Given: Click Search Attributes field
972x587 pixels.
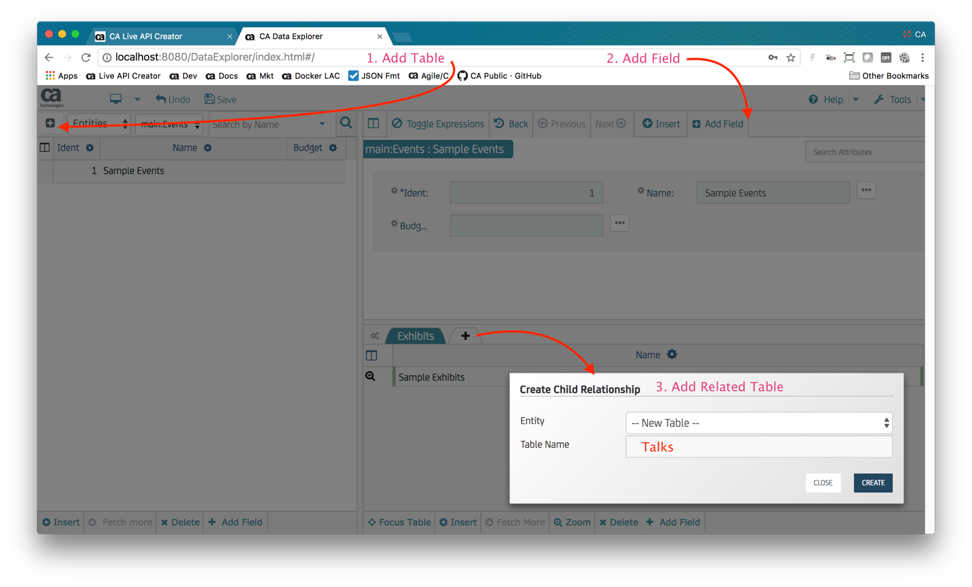Looking at the screenshot, I should pos(865,152).
